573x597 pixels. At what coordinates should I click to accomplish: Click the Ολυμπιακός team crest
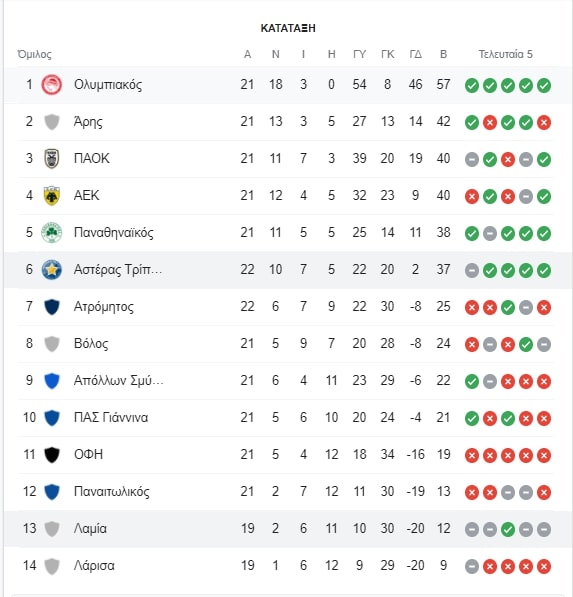tap(52, 85)
